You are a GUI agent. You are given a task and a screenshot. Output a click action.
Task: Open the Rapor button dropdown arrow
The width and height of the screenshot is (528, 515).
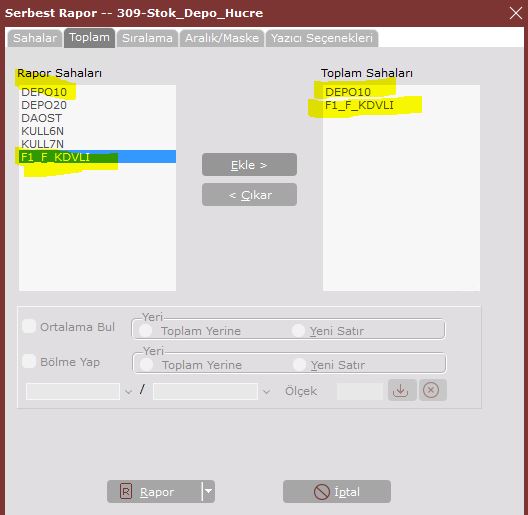coord(208,491)
